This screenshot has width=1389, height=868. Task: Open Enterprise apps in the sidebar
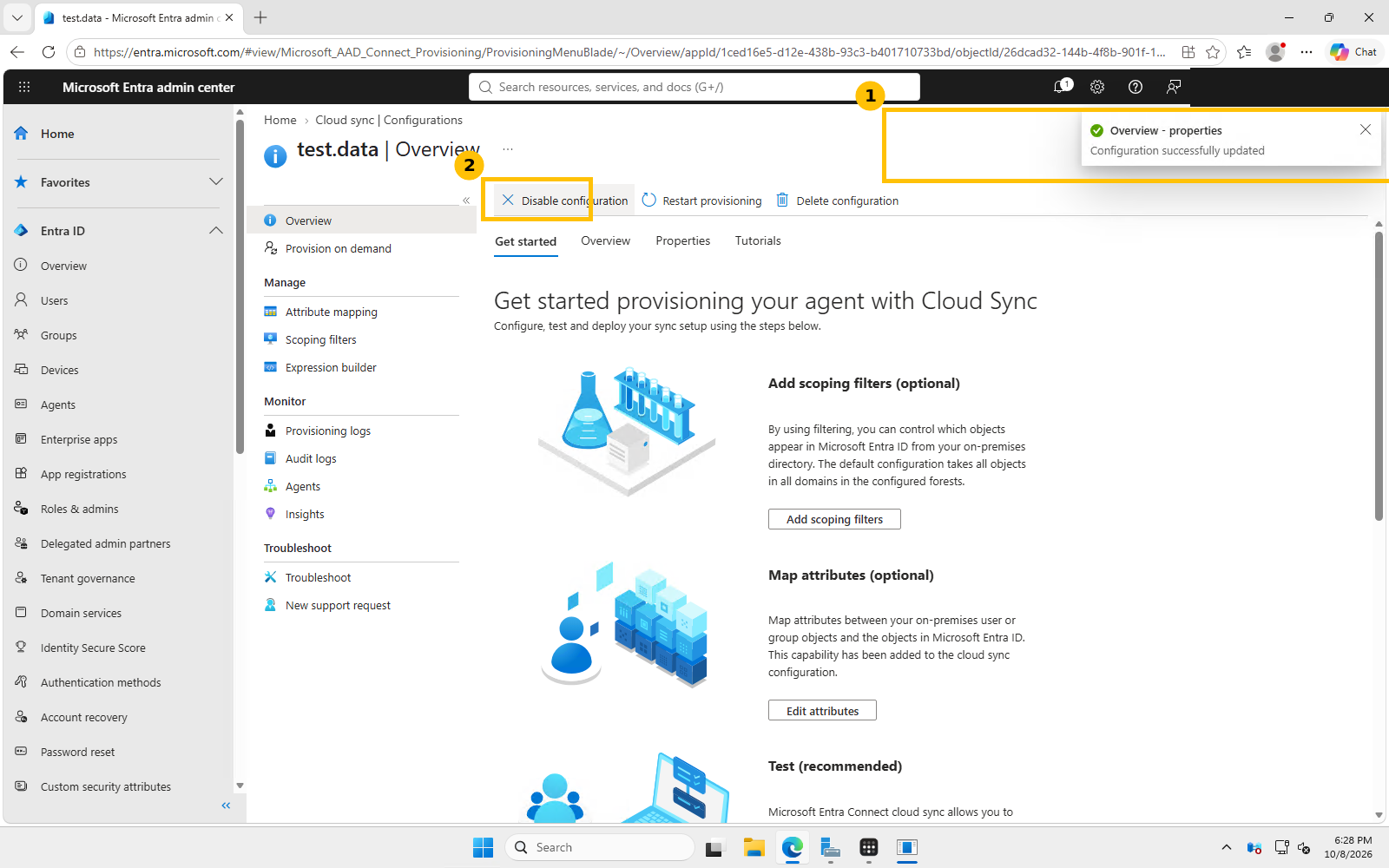coord(79,439)
